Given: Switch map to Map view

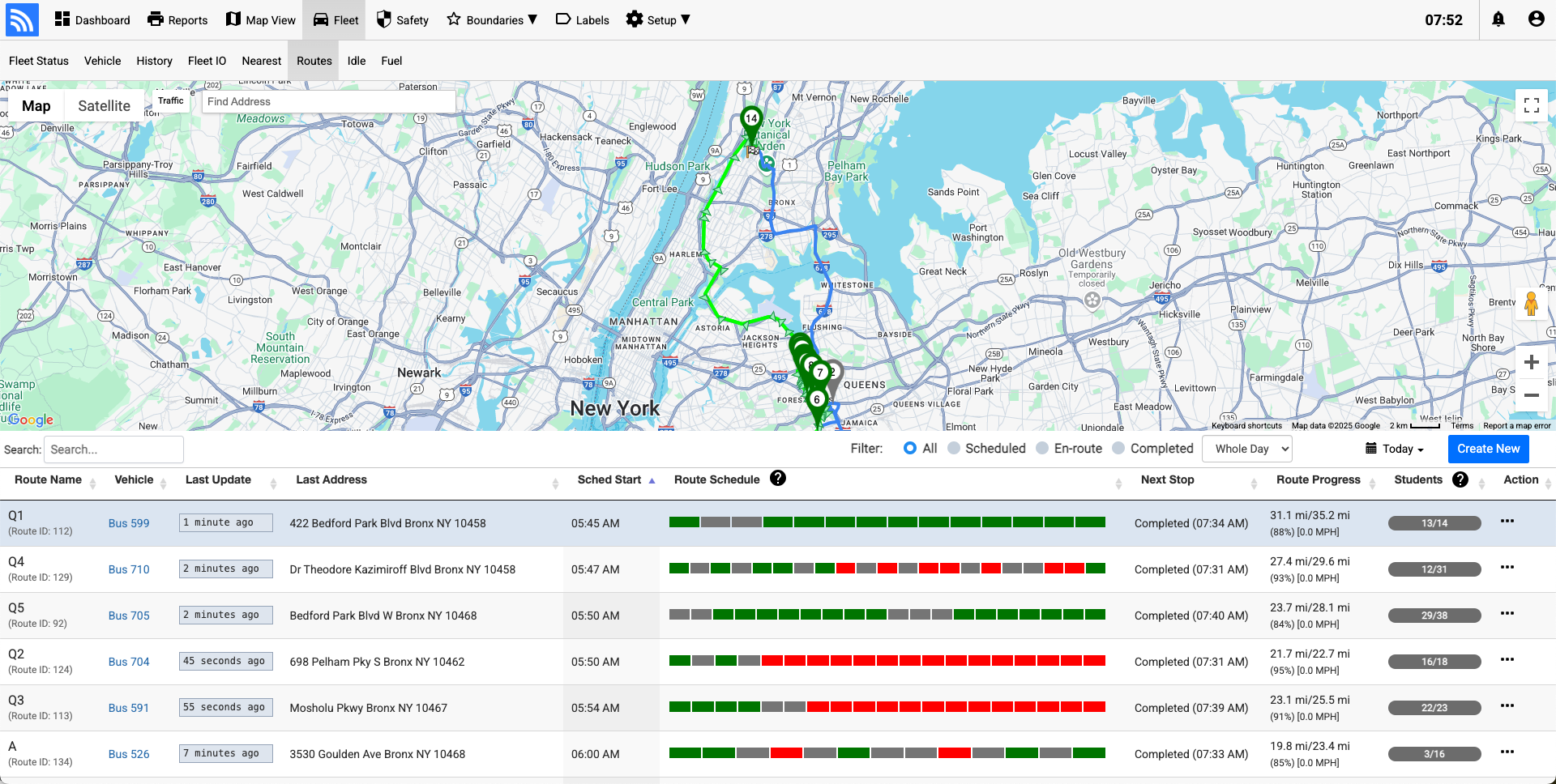Looking at the screenshot, I should (x=36, y=106).
